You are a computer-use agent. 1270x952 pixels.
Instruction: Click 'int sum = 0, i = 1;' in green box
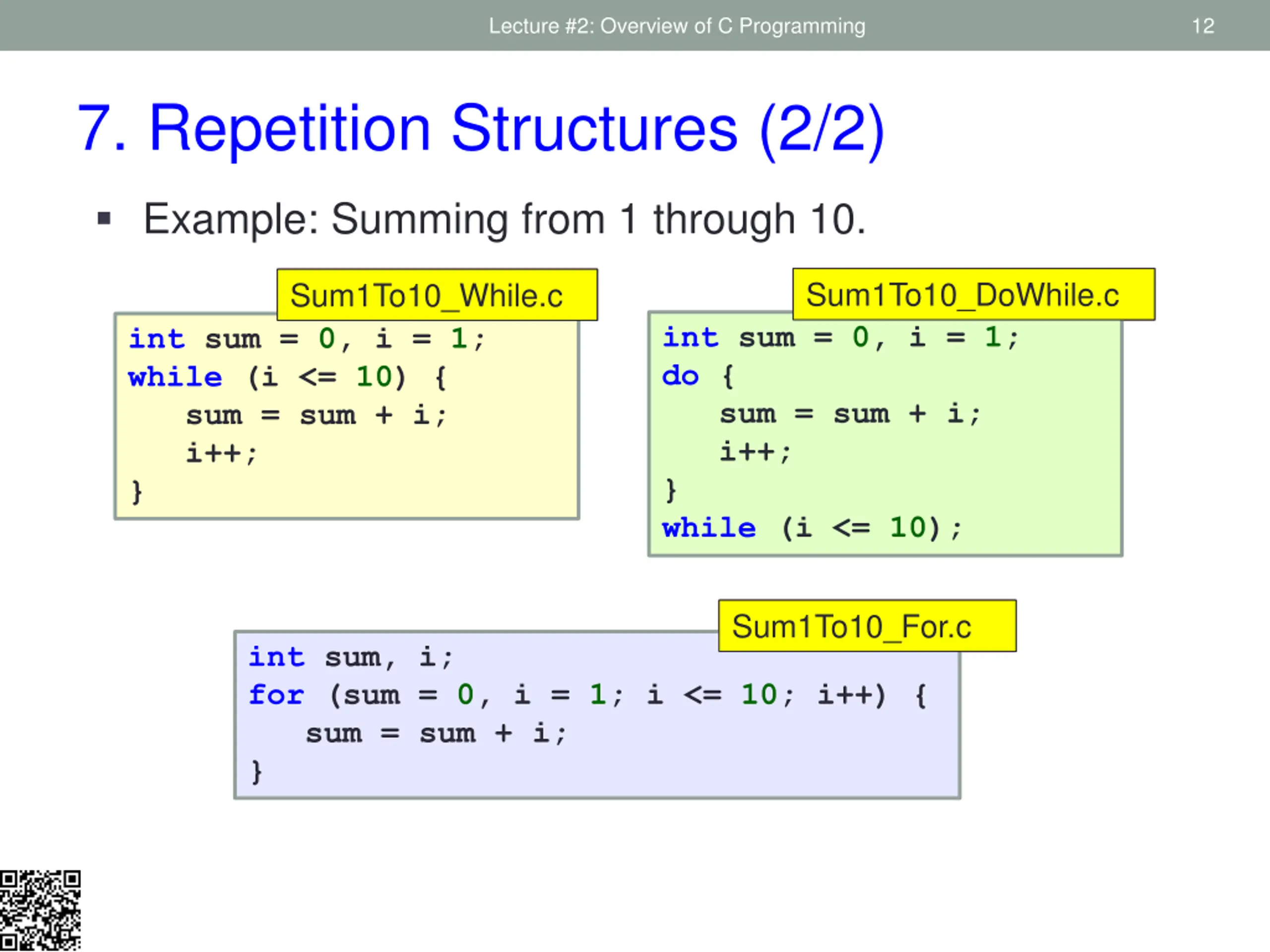[840, 337]
